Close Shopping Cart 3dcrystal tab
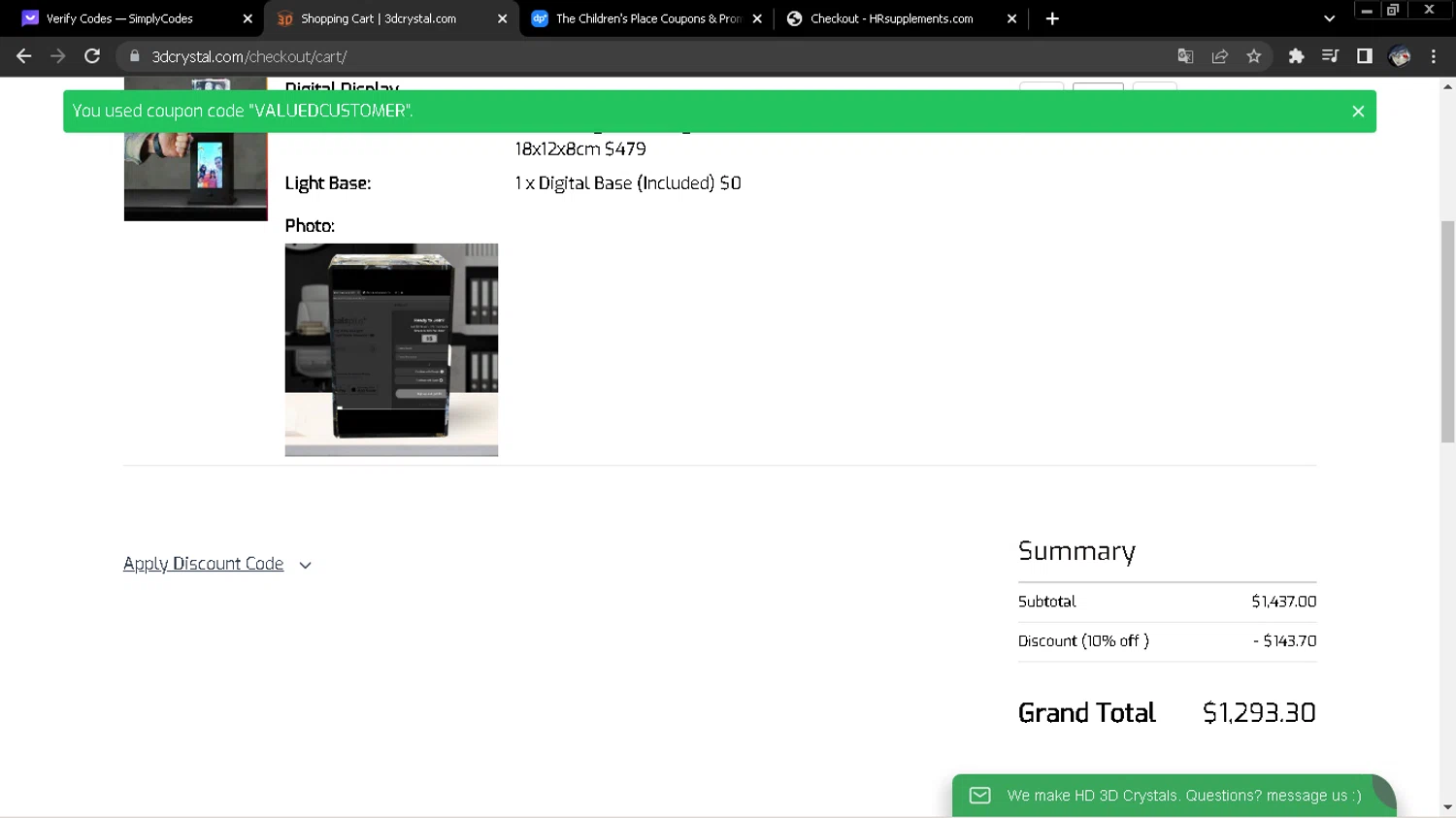1456x818 pixels. pyautogui.click(x=502, y=18)
